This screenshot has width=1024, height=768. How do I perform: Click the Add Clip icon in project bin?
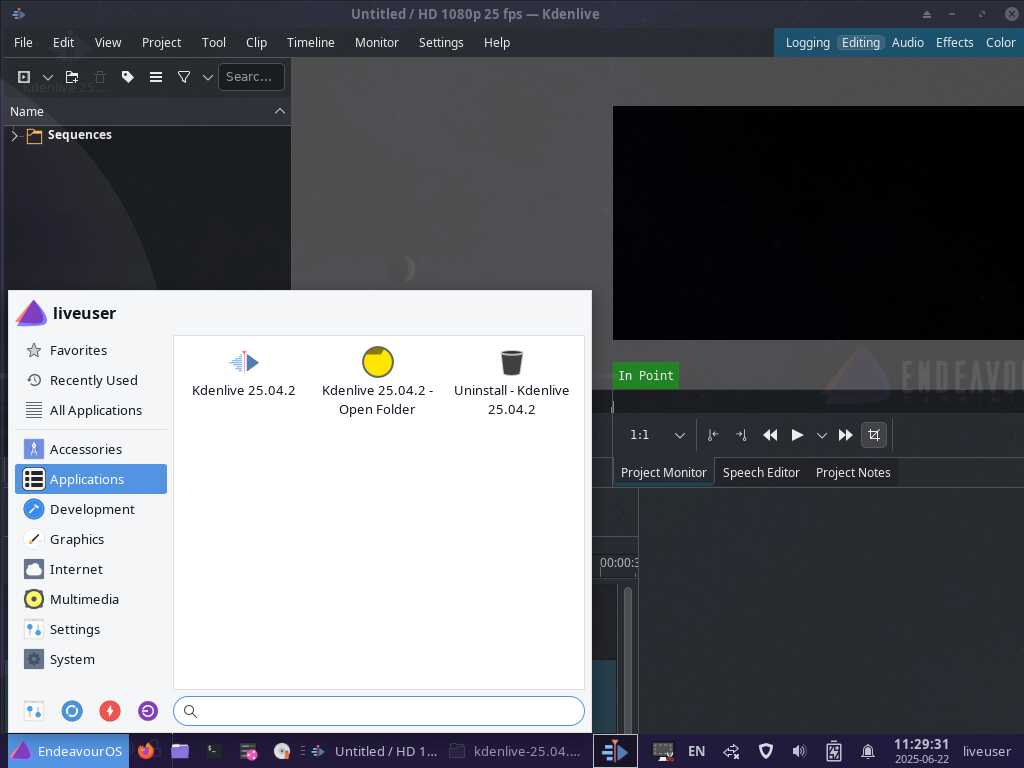click(24, 77)
